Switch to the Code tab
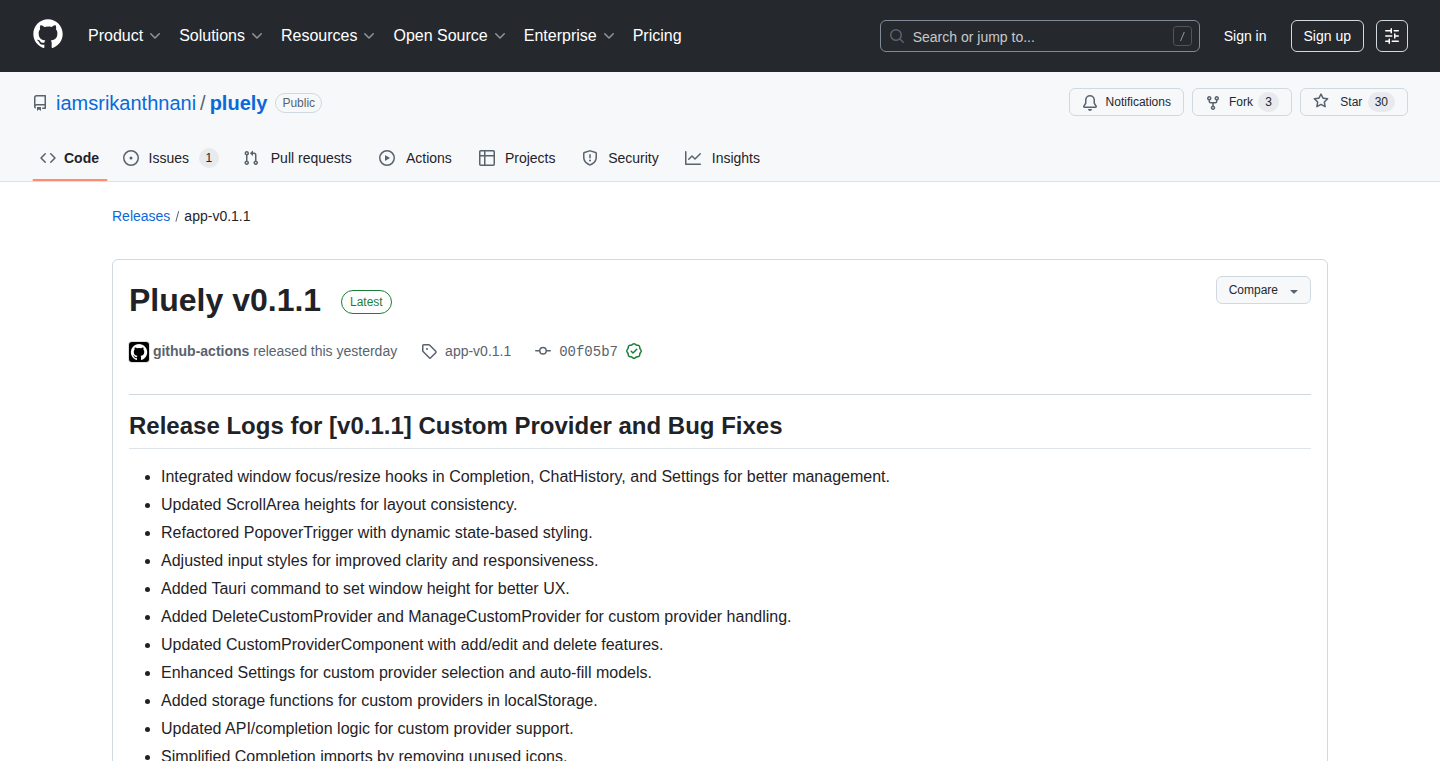 tap(70, 158)
